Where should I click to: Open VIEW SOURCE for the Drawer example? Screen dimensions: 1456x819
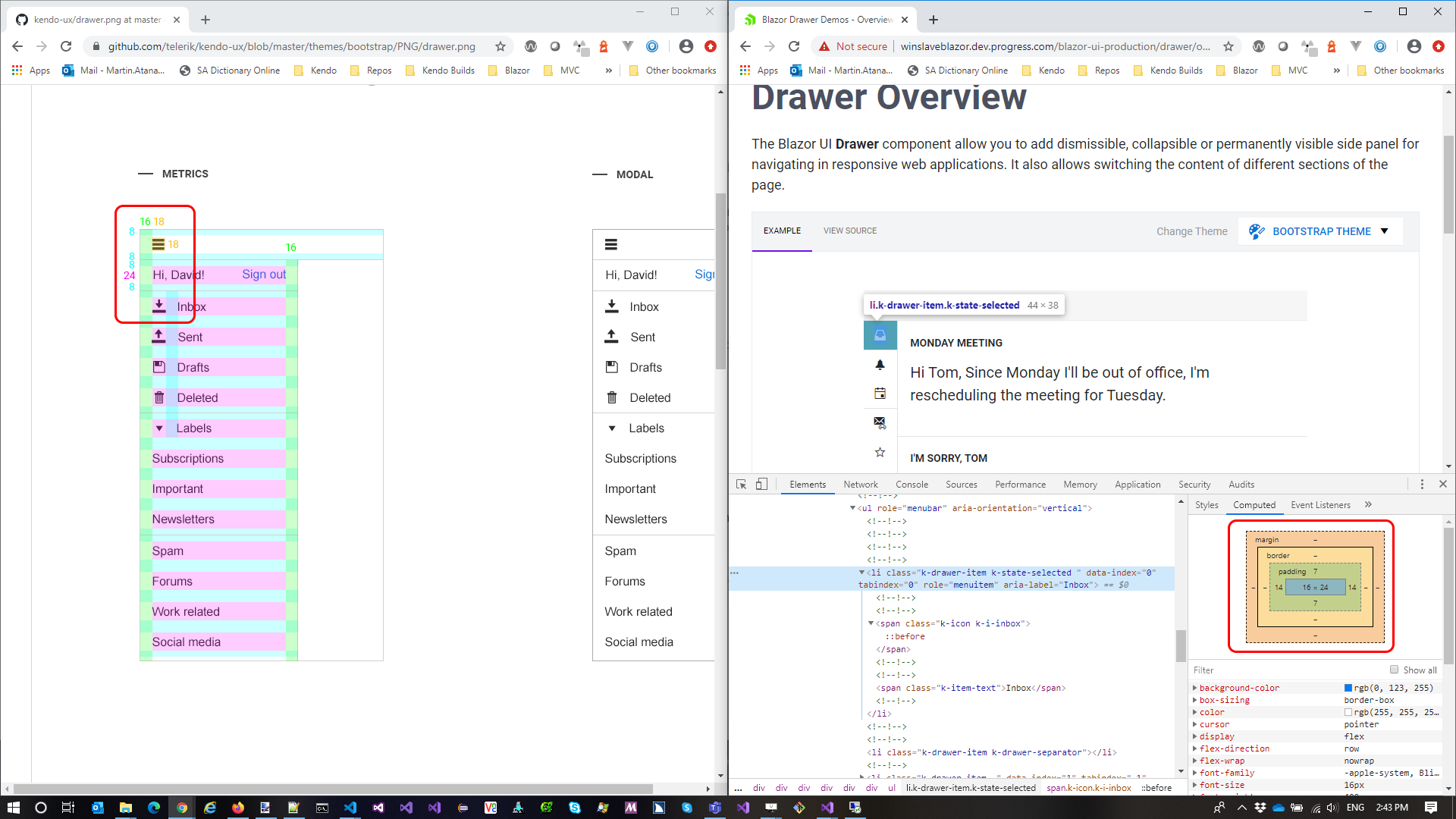coord(849,231)
